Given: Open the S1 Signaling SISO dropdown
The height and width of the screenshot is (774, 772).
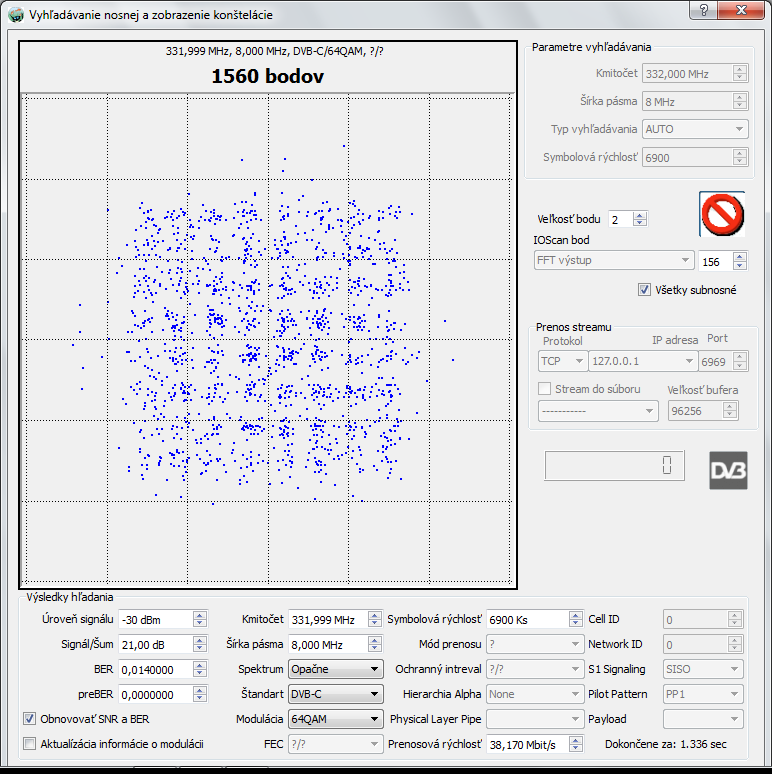Looking at the screenshot, I should click(703, 669).
